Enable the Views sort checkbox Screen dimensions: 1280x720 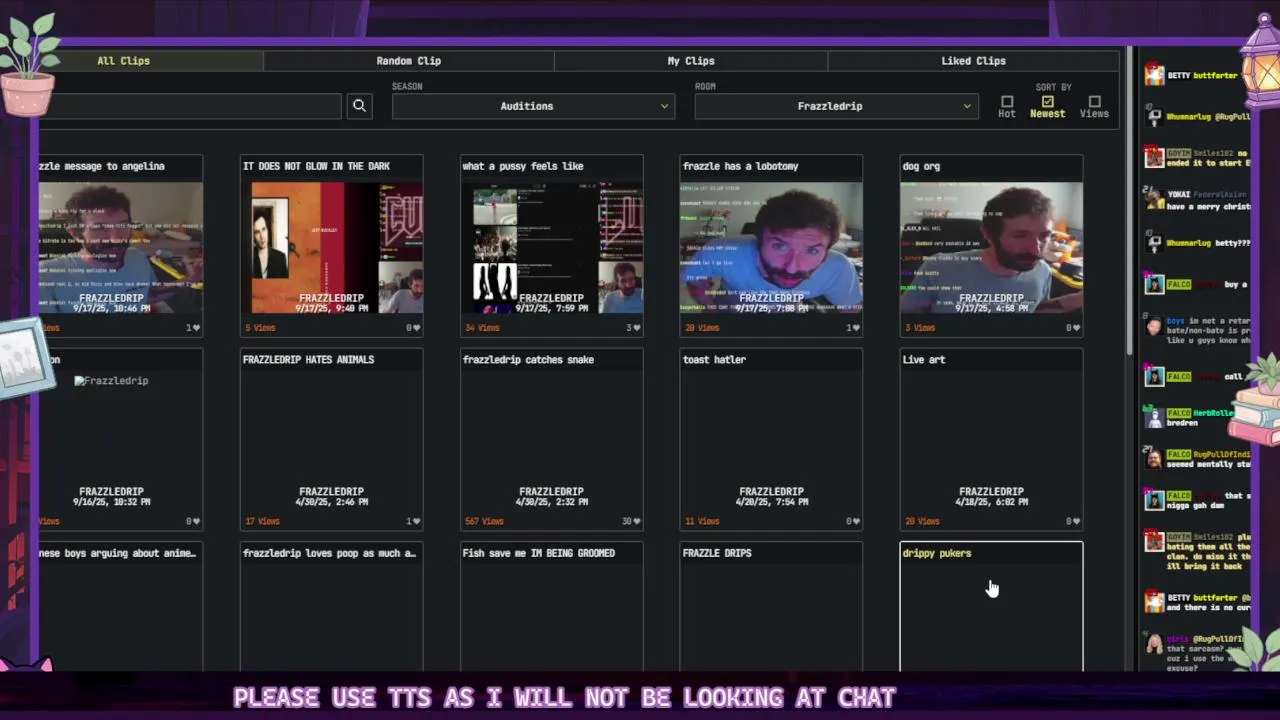pyautogui.click(x=1094, y=102)
